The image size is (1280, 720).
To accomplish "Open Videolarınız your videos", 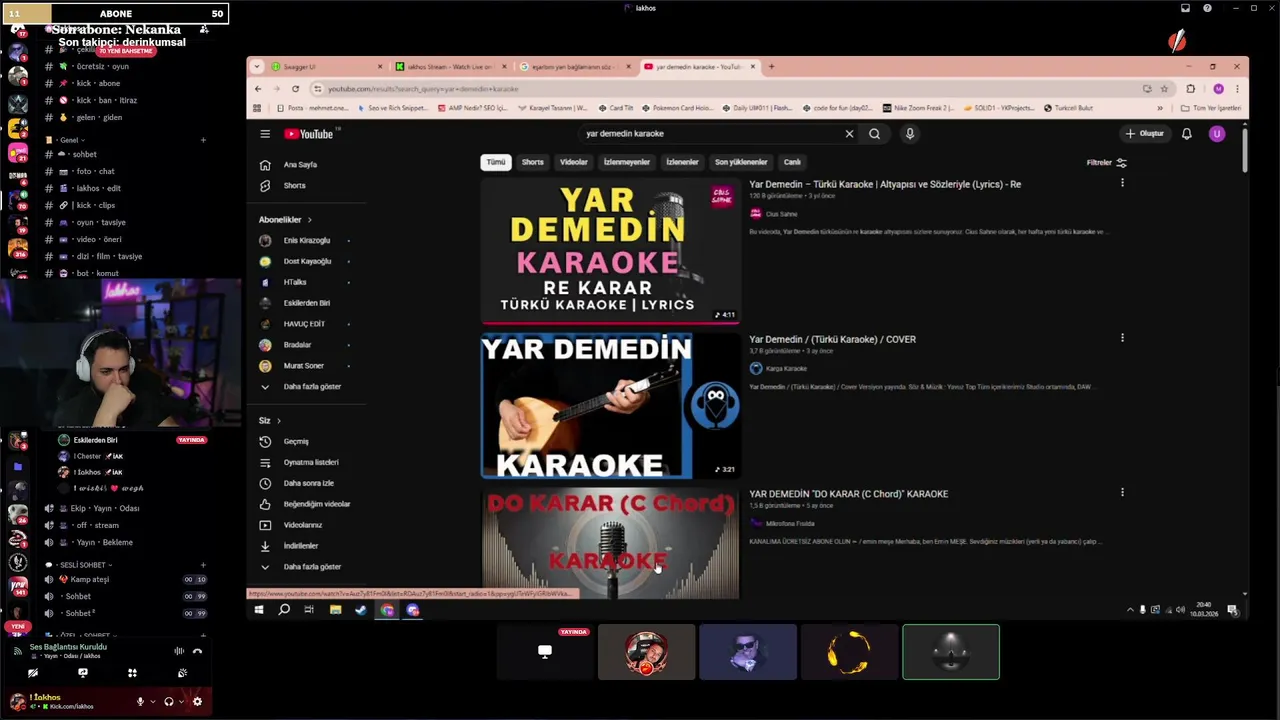I will tap(303, 525).
